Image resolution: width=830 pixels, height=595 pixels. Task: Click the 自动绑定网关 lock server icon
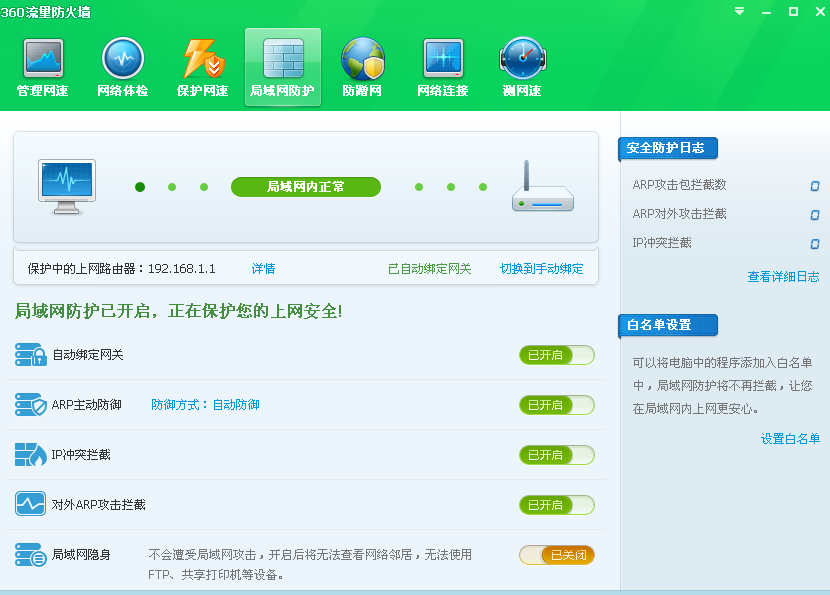click(x=31, y=355)
